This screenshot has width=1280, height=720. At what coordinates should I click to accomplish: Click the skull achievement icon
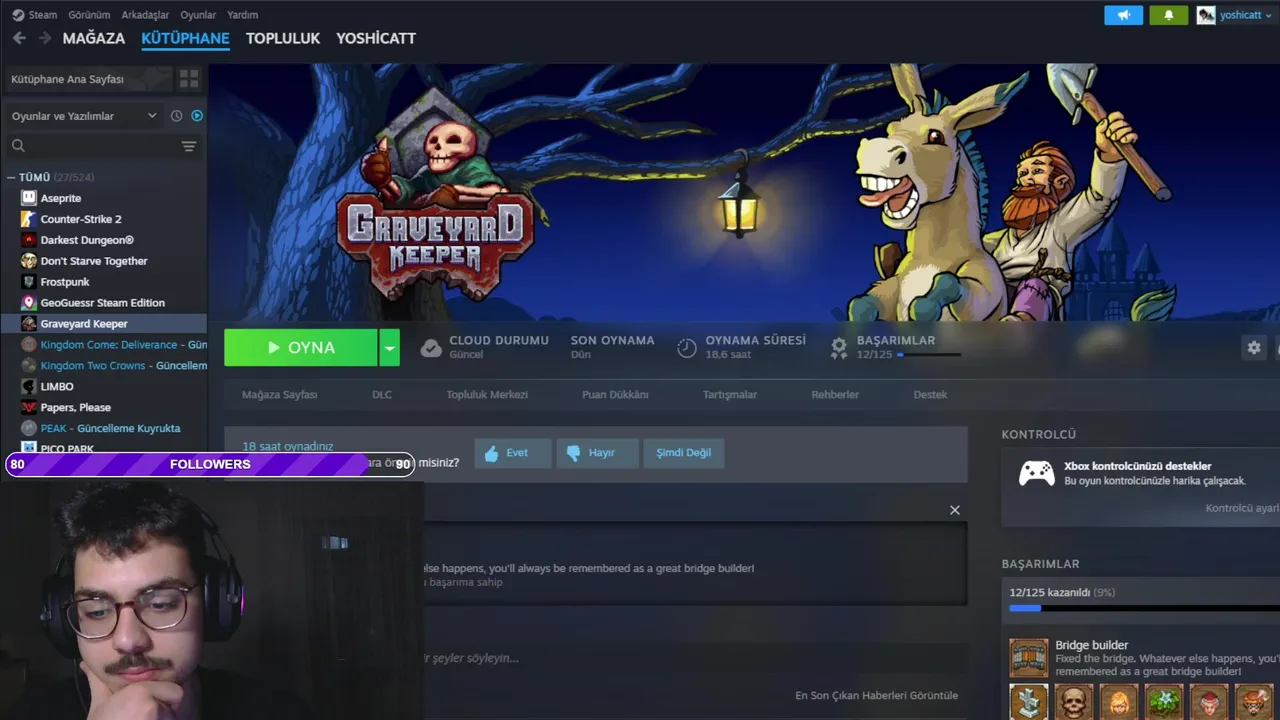pos(1074,702)
